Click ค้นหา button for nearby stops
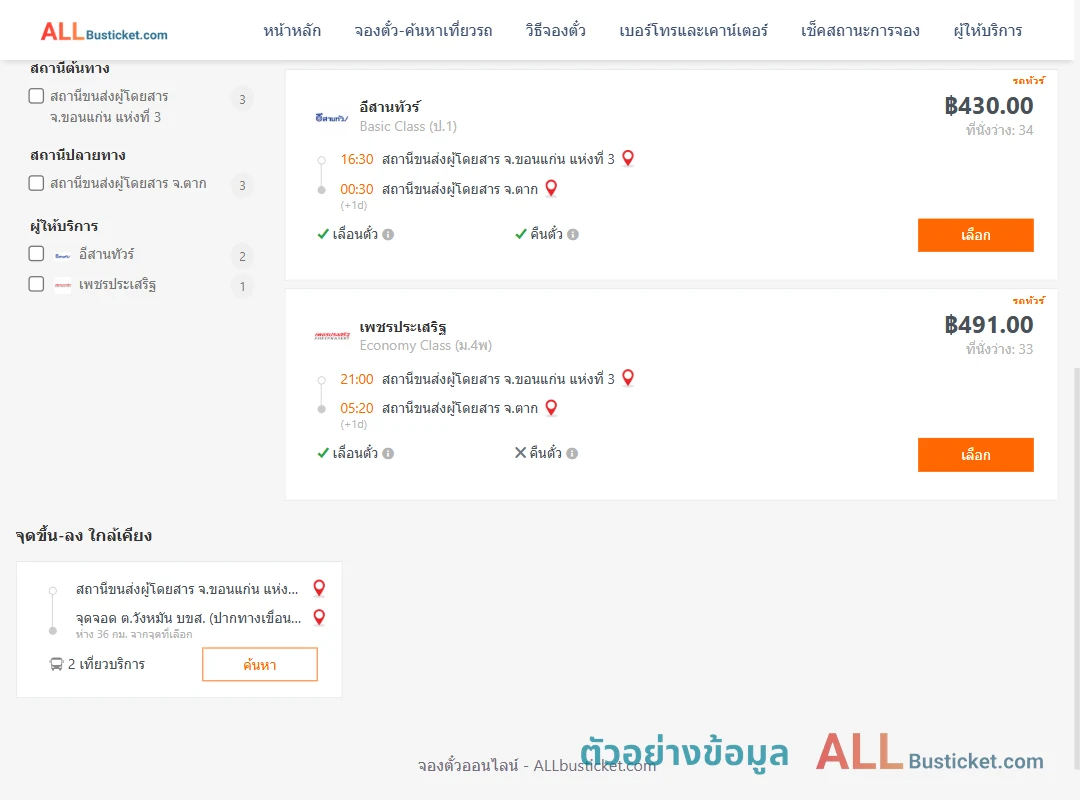 [x=260, y=664]
